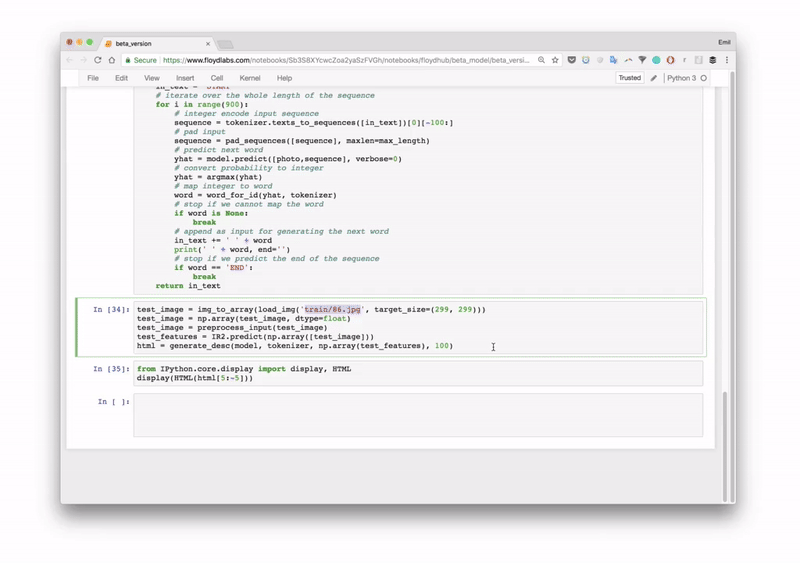This screenshot has width=800, height=563.
Task: Select the In [35] display HTML cell
Action: (x=418, y=373)
